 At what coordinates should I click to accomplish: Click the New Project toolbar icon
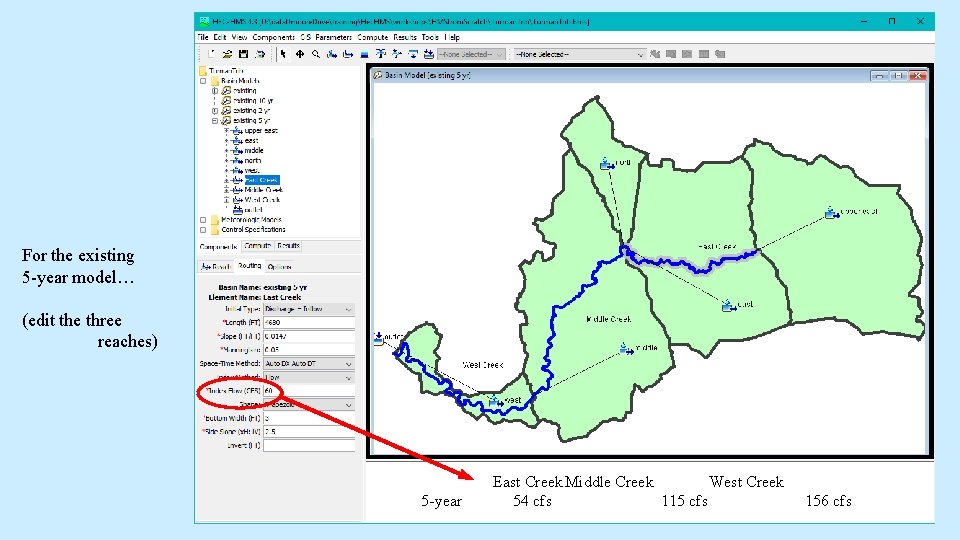pyautogui.click(x=211, y=54)
